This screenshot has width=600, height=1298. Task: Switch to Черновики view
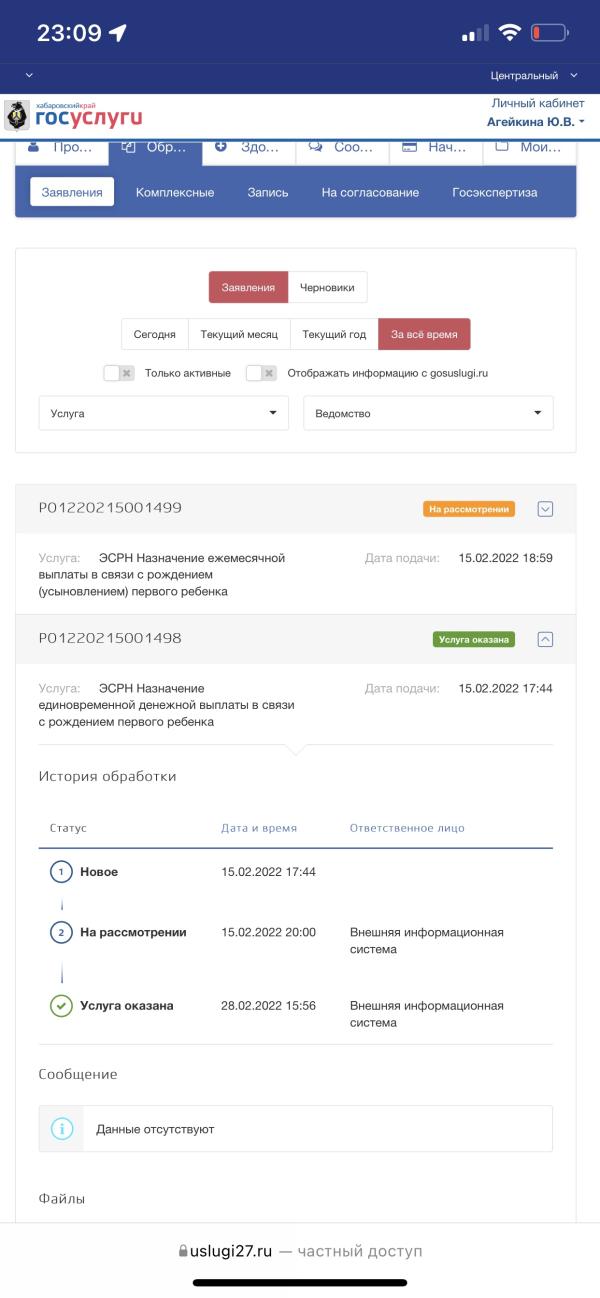click(x=327, y=287)
